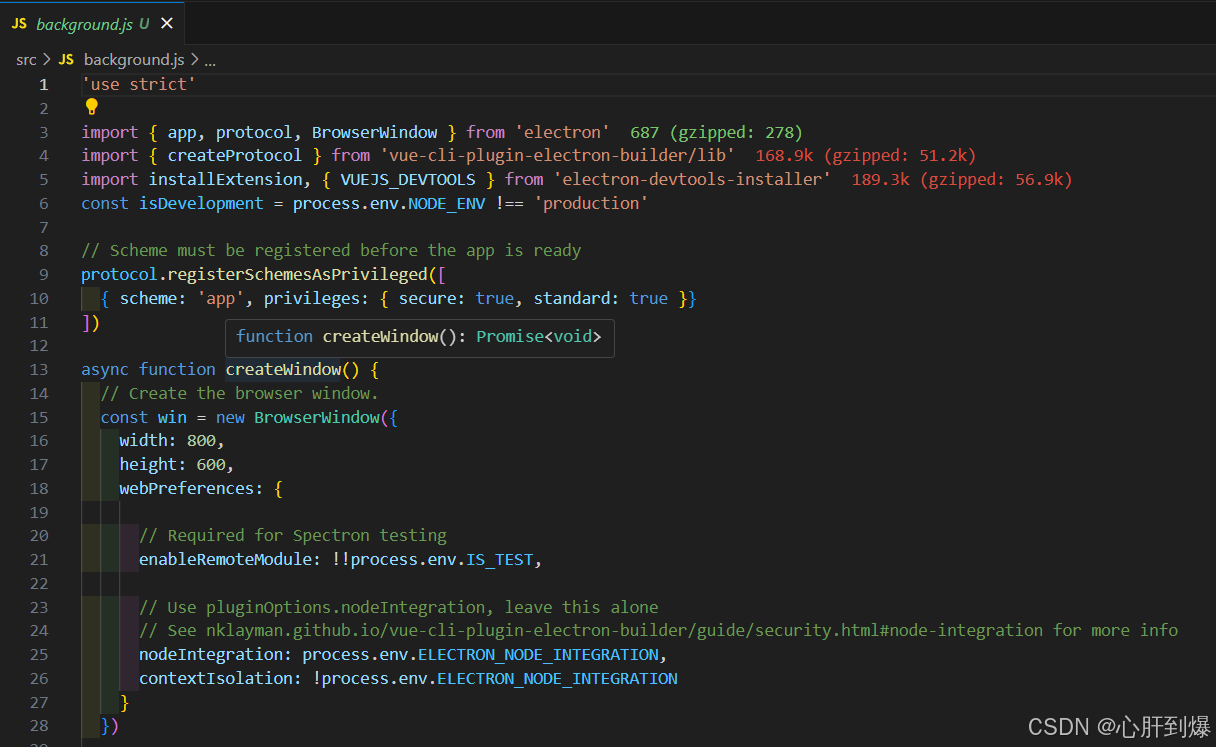Click the ELECTRON_NODE_INTEGRATION constant on line 25
The image size is (1216, 747).
538,655
